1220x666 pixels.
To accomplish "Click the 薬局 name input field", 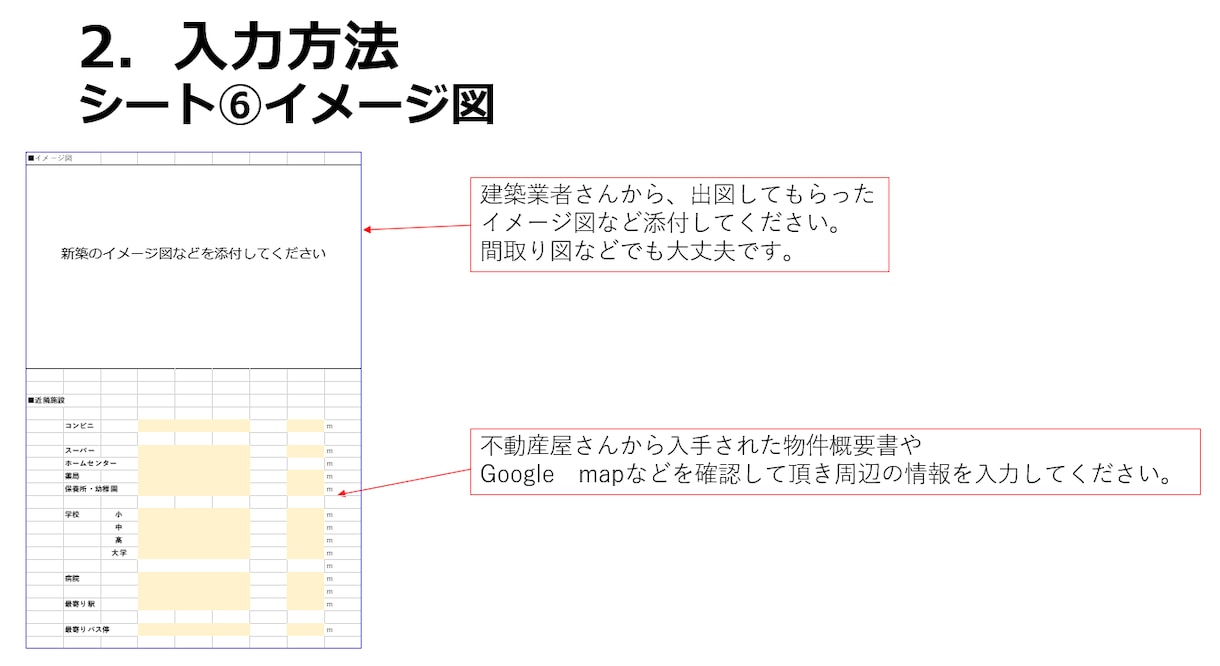I will pos(194,477).
